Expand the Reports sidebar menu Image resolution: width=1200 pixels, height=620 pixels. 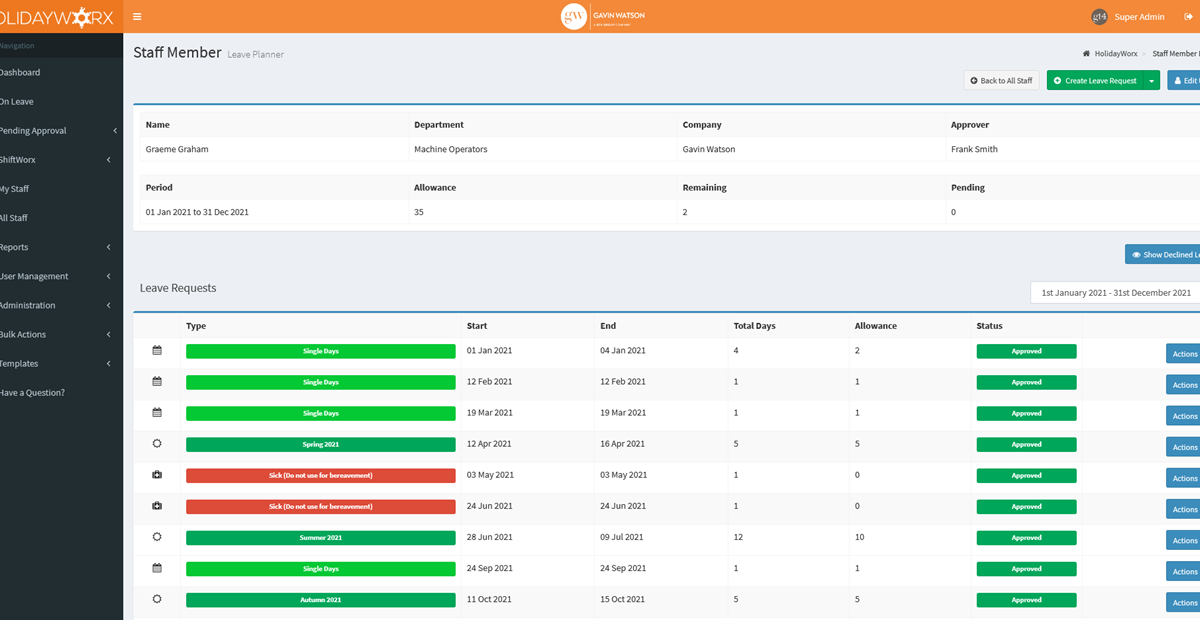coord(61,247)
